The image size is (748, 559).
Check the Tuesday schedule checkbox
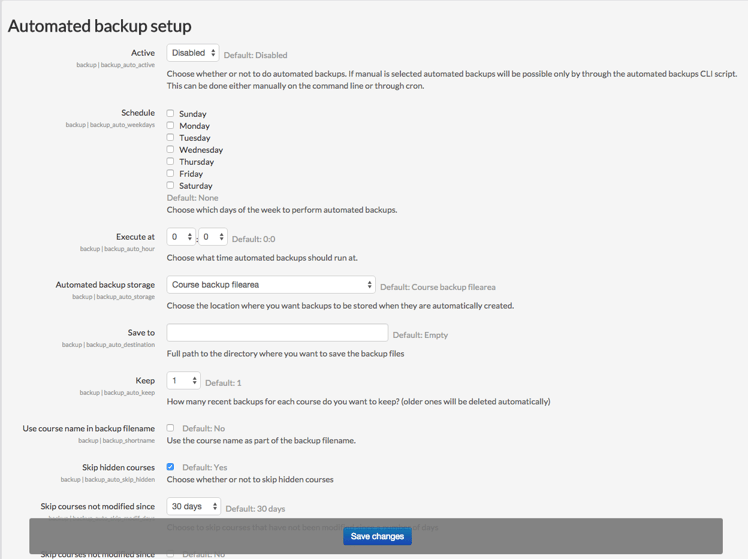point(170,137)
